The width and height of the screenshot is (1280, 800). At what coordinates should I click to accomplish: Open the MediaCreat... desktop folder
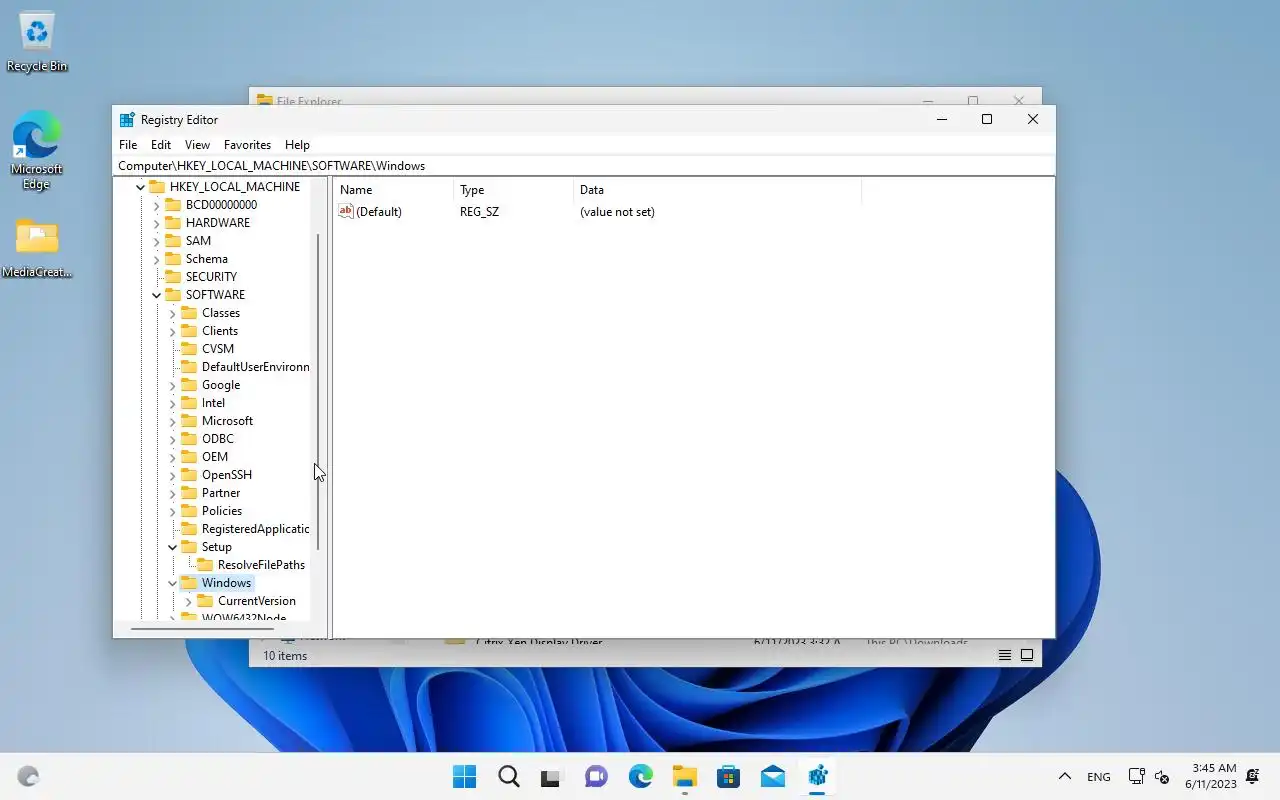(x=37, y=248)
